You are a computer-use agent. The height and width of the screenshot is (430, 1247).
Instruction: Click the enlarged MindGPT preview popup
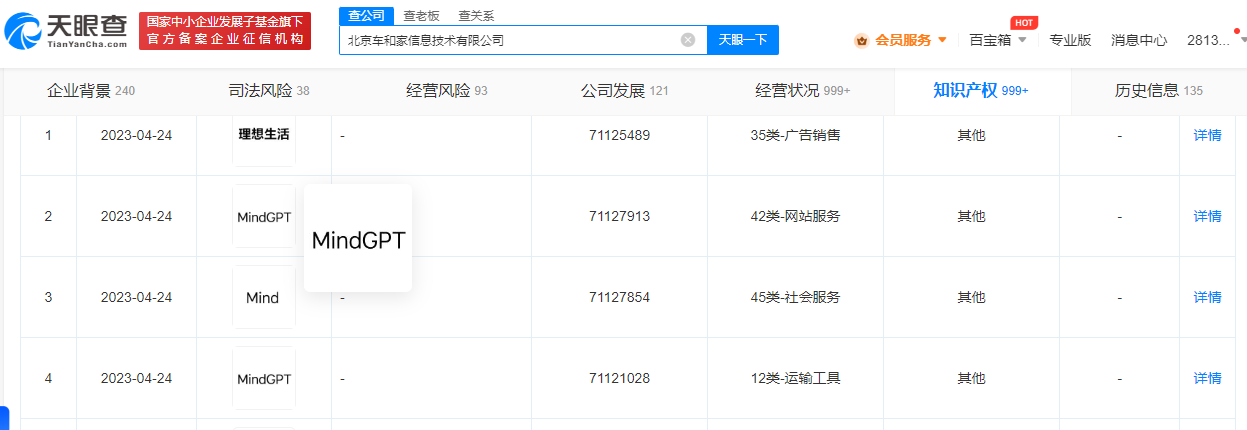pyautogui.click(x=358, y=238)
